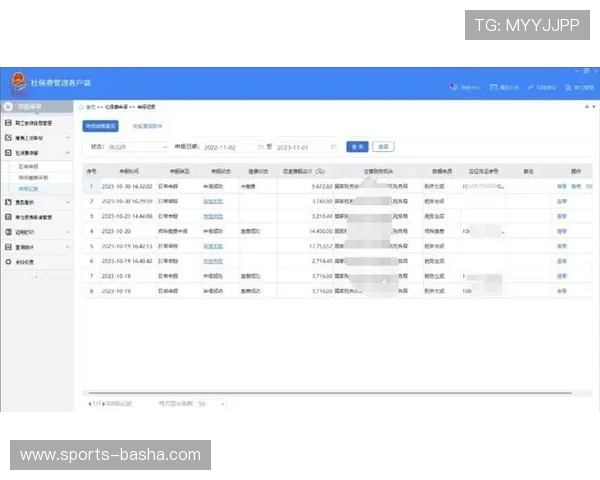This screenshot has height=480, width=600.
Task: Click the arrow-shaped switch icon in header
Action: coord(531,87)
